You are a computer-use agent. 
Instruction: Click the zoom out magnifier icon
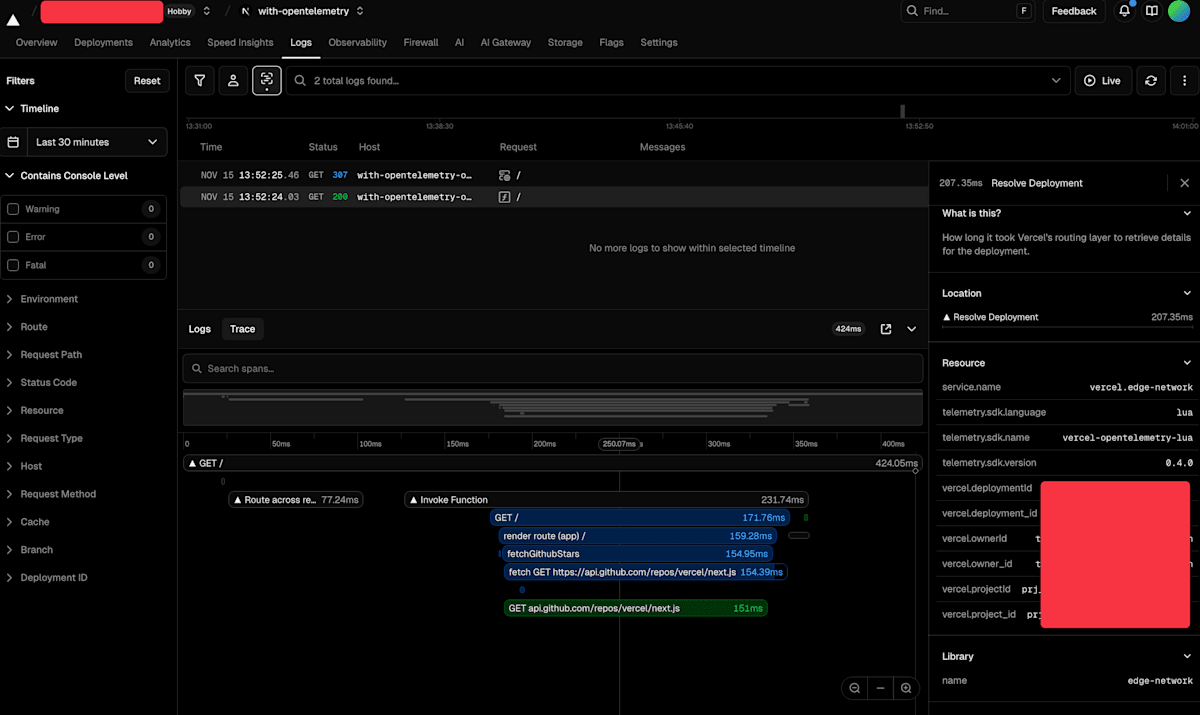coord(855,688)
